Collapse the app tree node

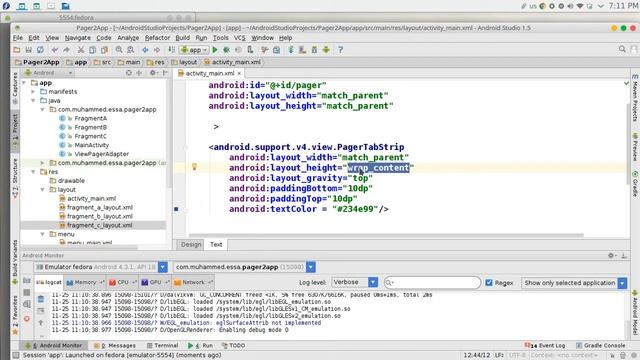click(x=24, y=83)
